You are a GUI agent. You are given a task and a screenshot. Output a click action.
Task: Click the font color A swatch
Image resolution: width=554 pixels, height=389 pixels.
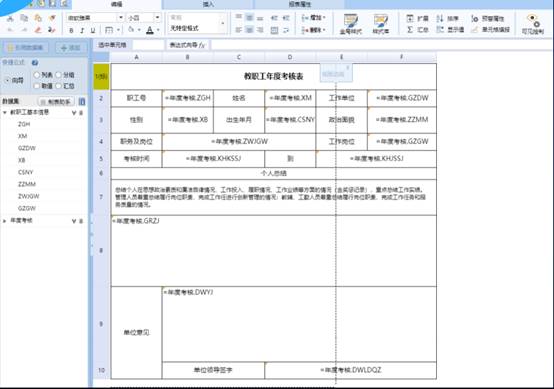(x=150, y=30)
